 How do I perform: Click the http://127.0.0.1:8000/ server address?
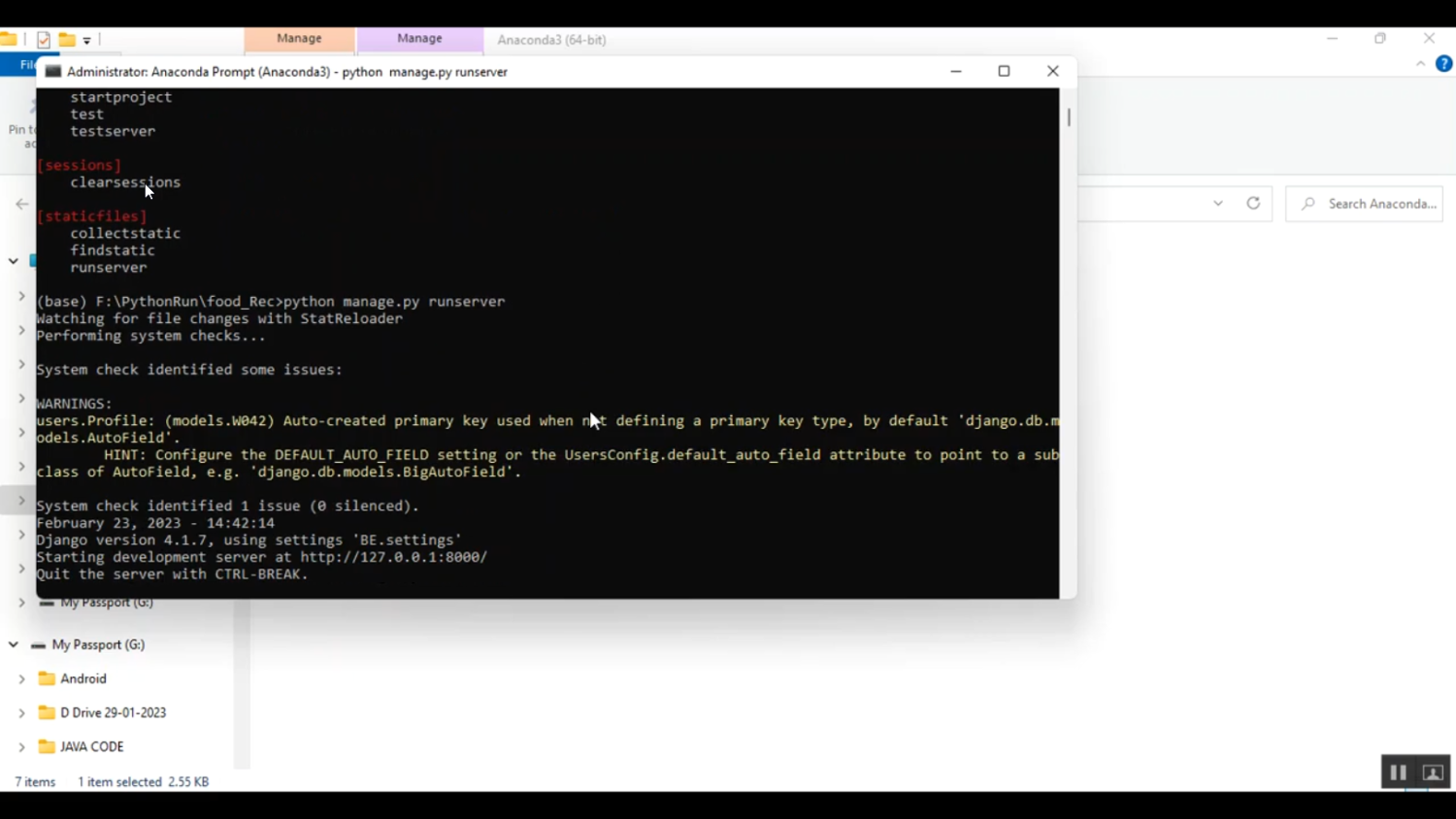coord(394,557)
